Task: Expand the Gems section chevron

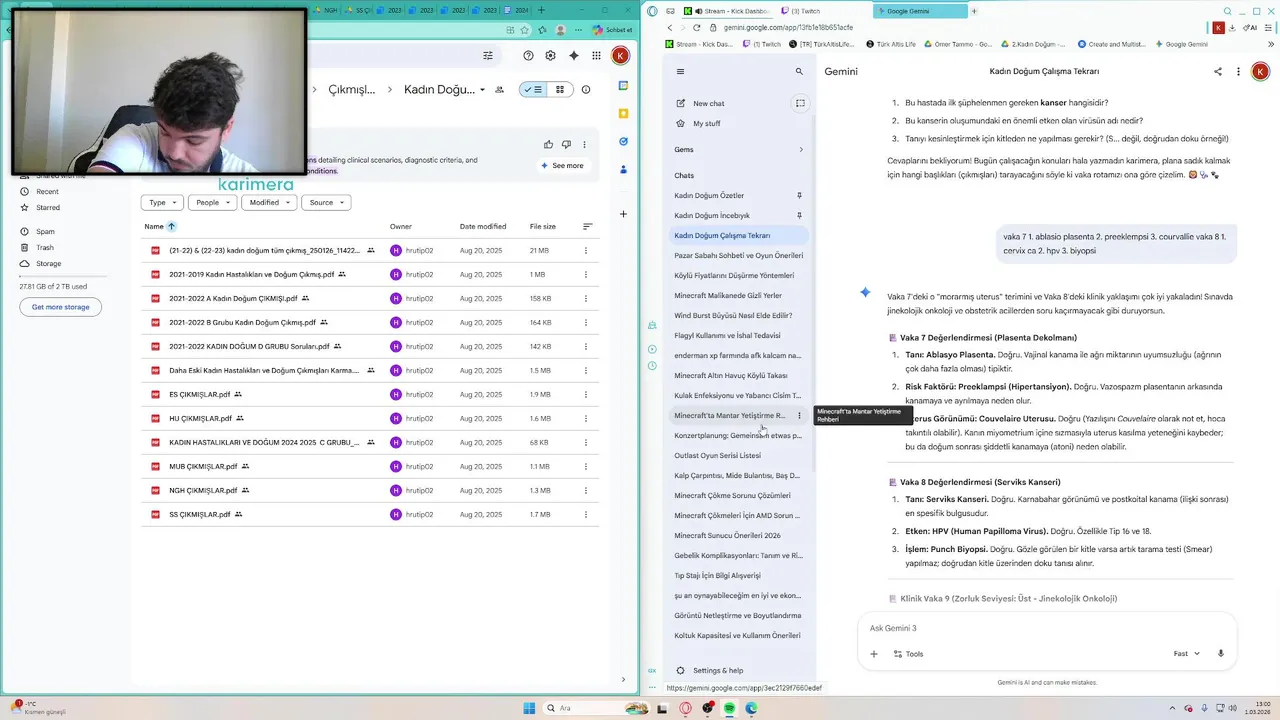Action: point(801,150)
